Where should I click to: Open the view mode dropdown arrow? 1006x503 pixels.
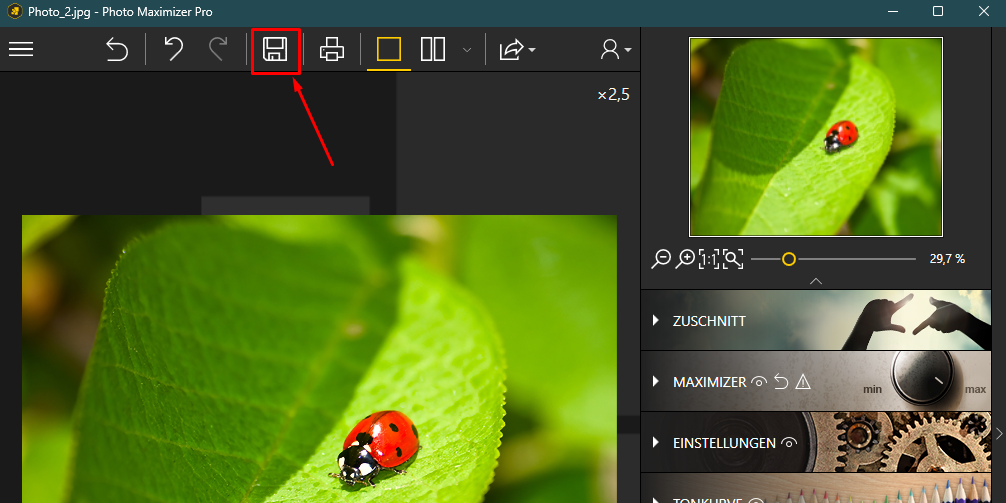467,50
